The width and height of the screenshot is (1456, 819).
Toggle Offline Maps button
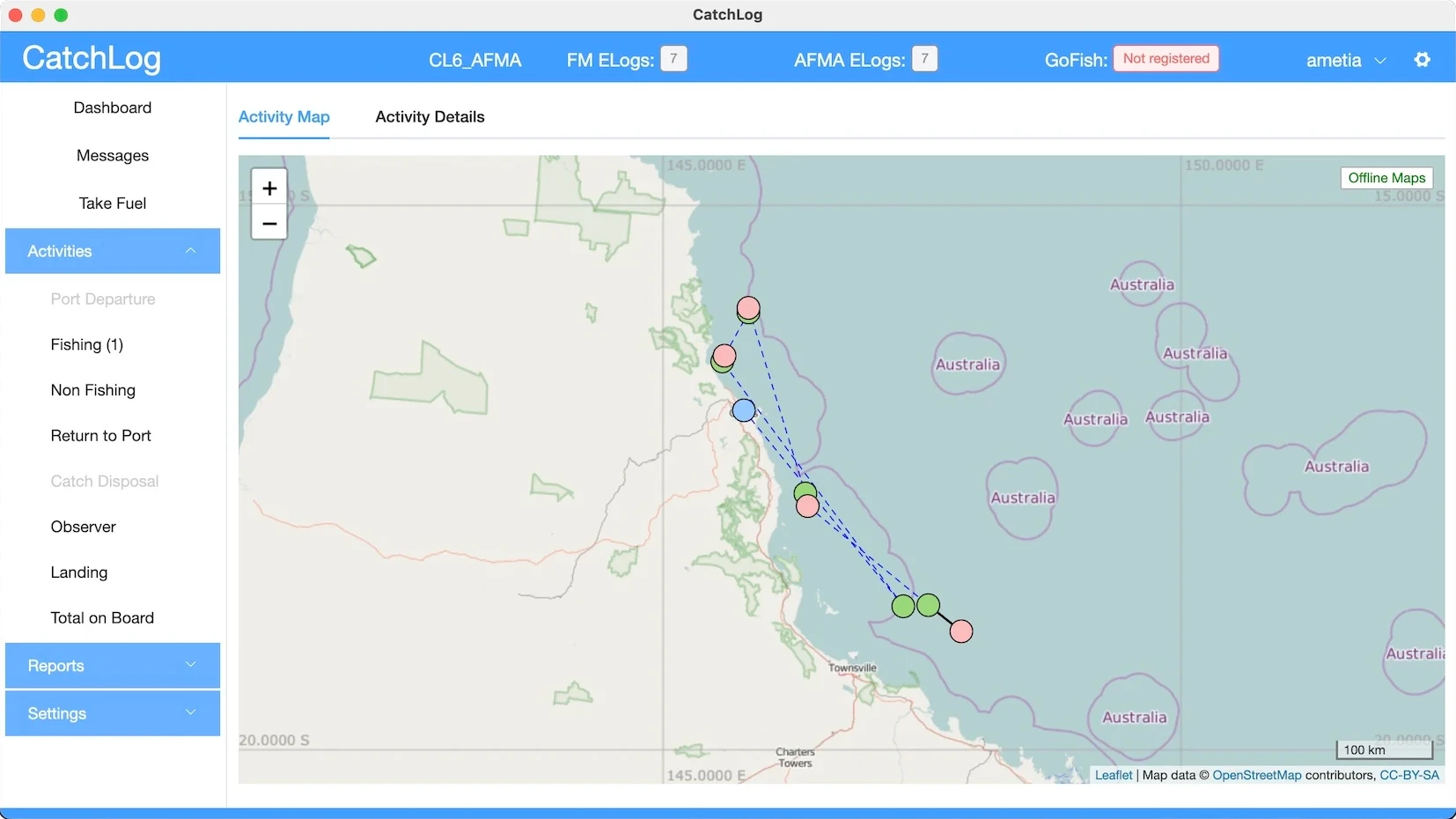point(1386,178)
